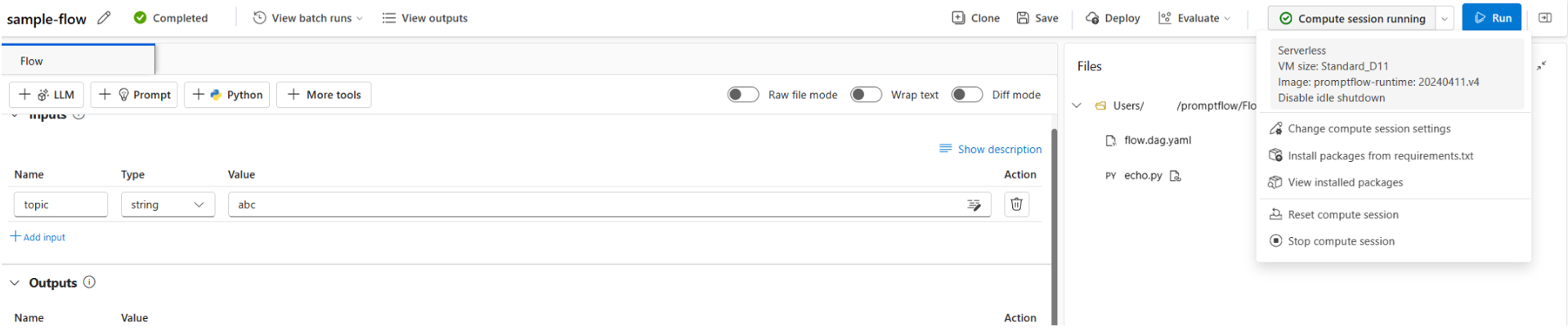This screenshot has width=1568, height=336.
Task: Enable Raw file mode toggle
Action: click(x=743, y=95)
